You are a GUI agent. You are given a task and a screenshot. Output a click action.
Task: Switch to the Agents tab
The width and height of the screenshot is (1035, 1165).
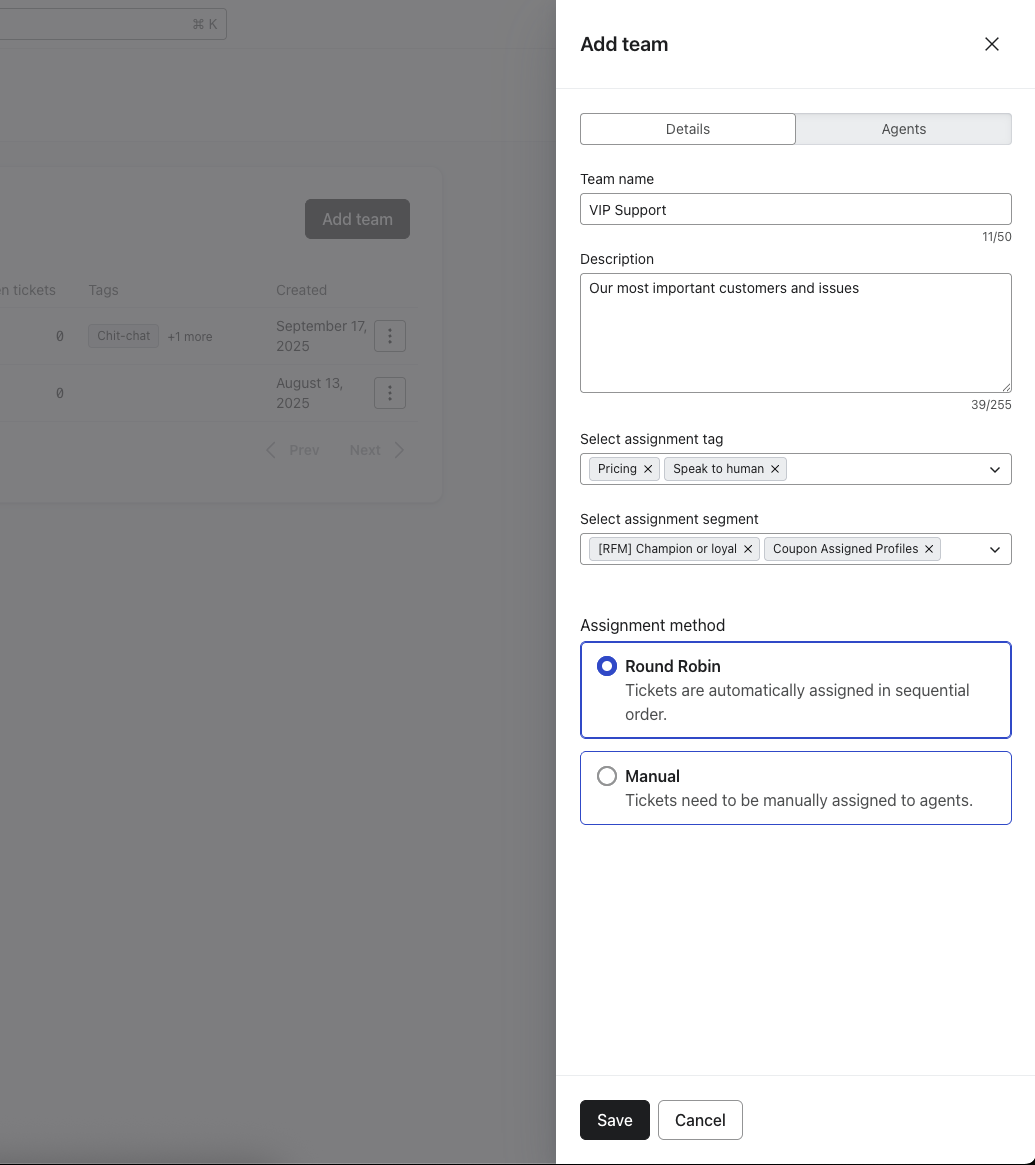coord(903,129)
